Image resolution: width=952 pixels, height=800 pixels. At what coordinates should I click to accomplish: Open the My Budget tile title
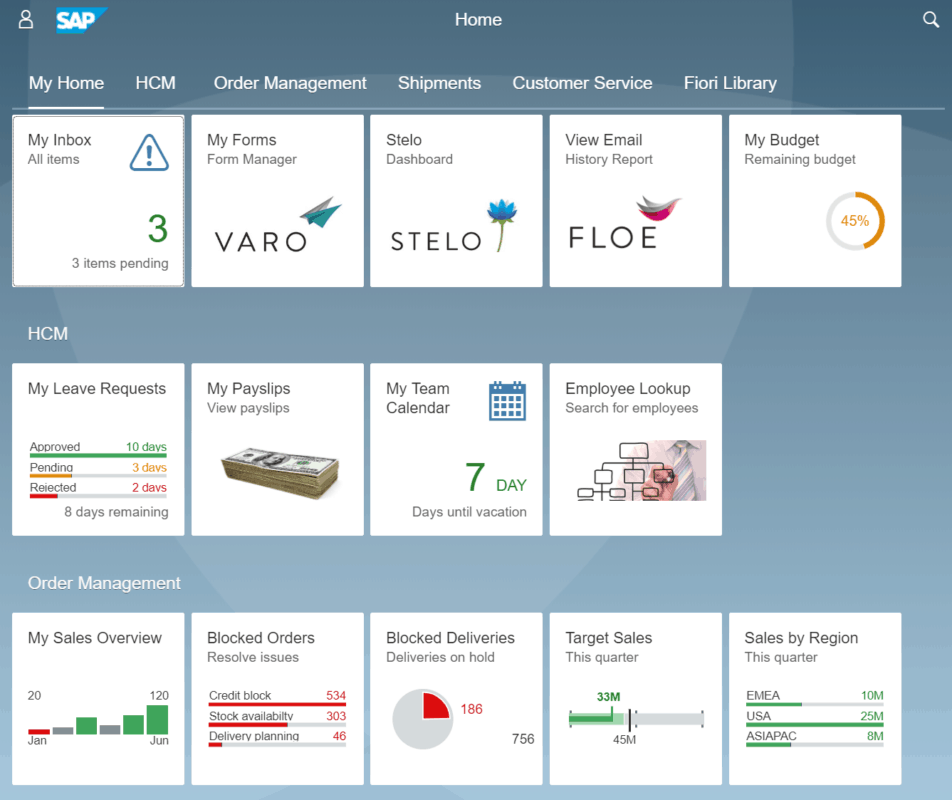tap(781, 140)
